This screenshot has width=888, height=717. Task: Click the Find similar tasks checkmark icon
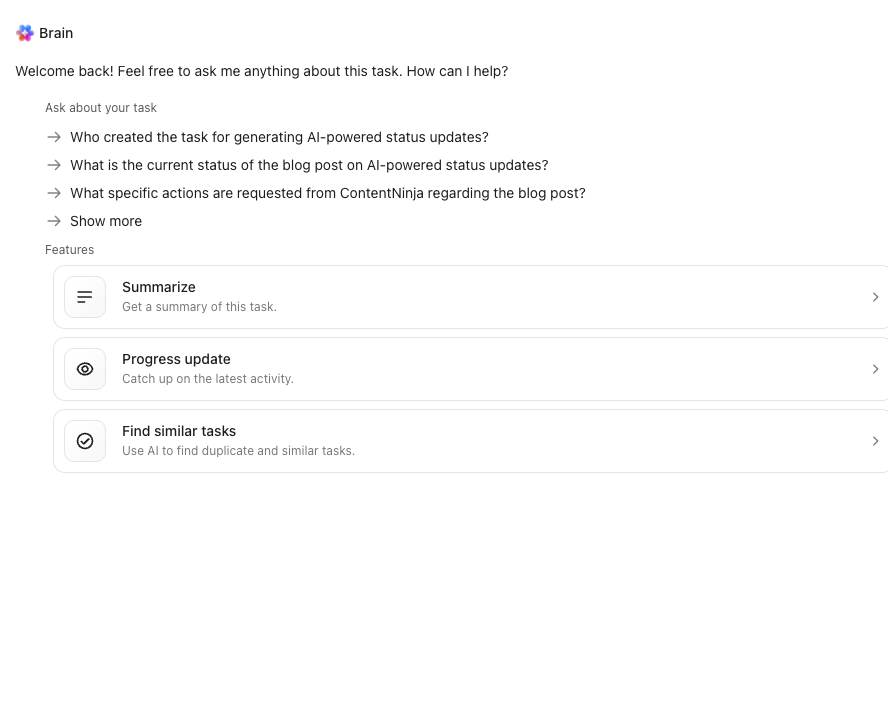point(85,441)
